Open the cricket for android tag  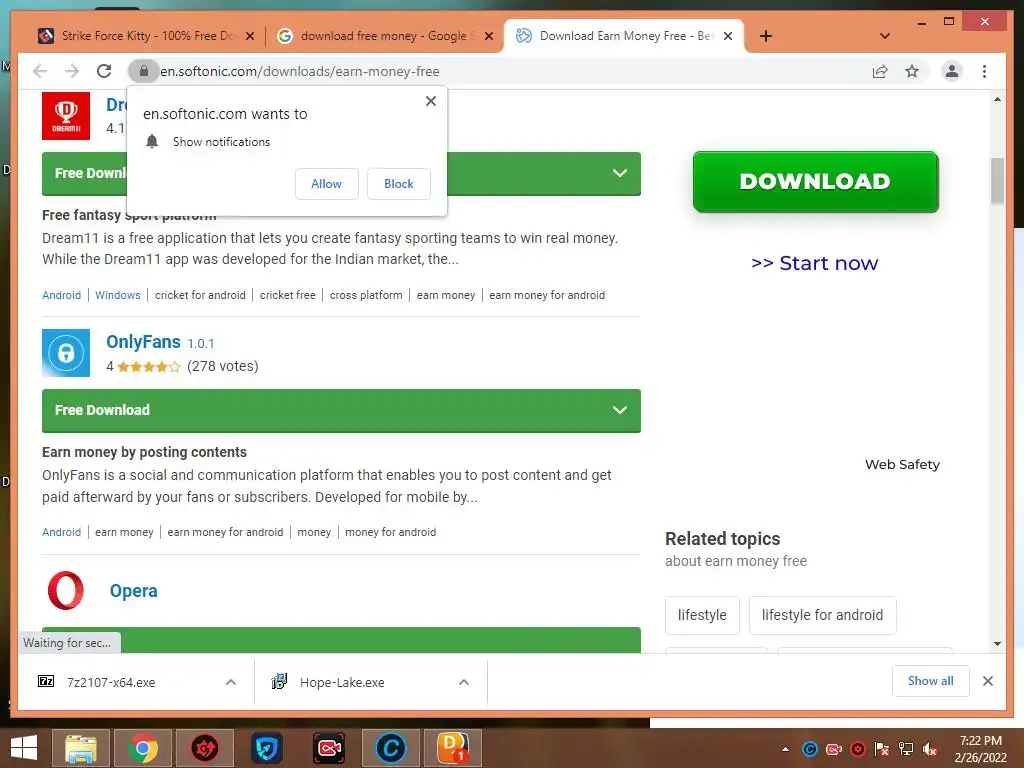(x=200, y=295)
